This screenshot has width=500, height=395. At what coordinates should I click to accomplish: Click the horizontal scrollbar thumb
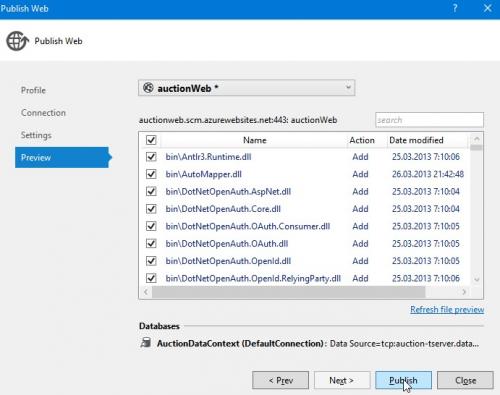click(289, 292)
